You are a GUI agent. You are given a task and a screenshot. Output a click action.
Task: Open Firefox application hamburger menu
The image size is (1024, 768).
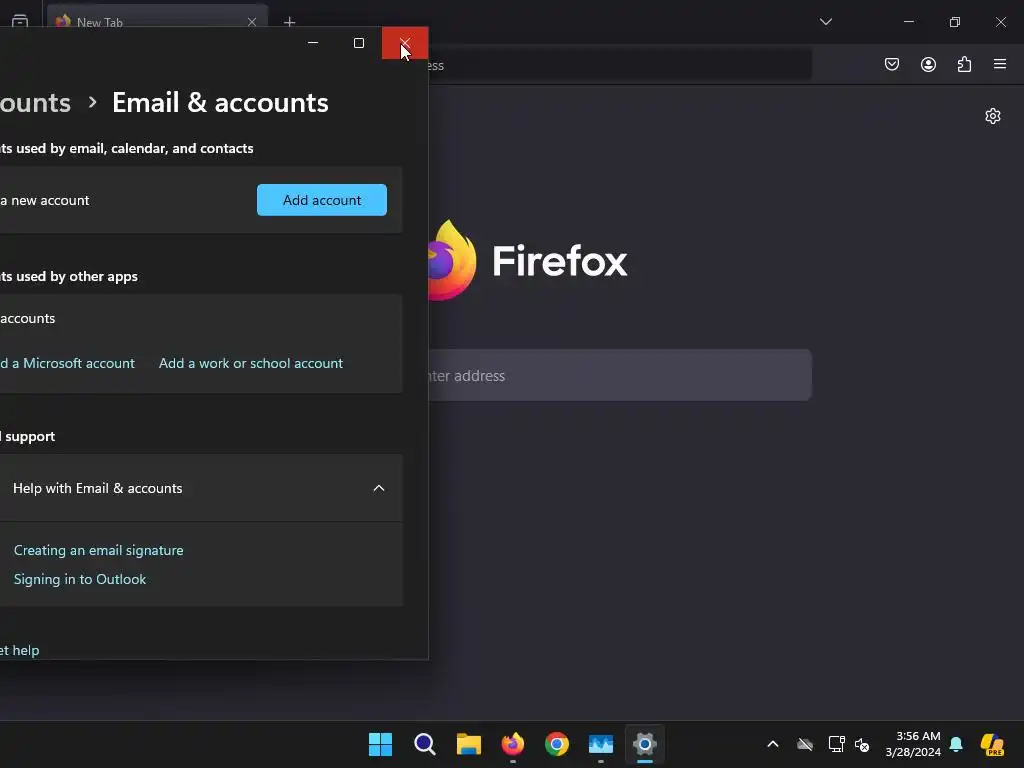coord(1000,64)
